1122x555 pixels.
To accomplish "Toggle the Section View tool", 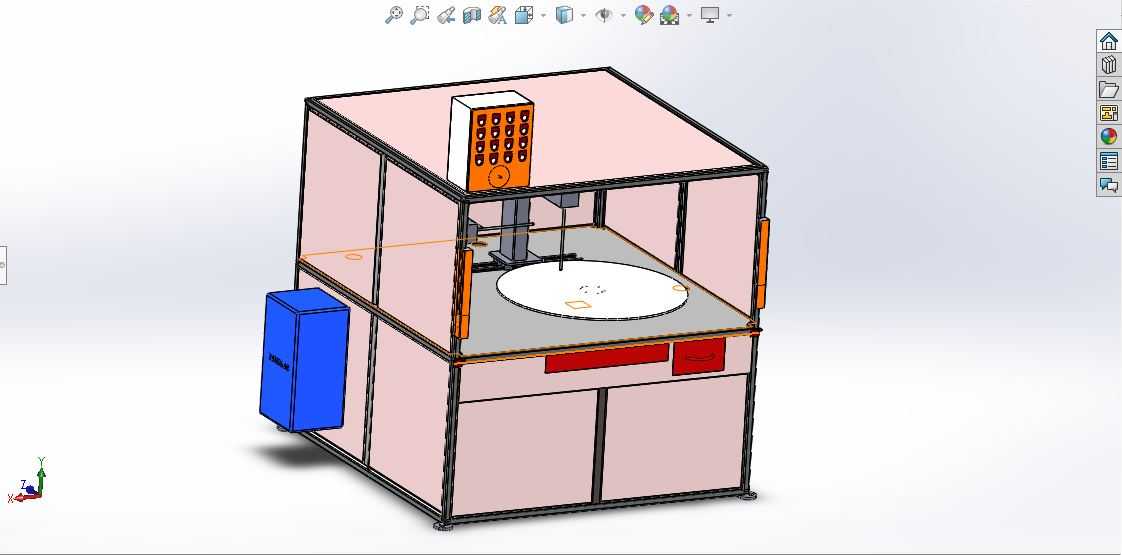I will tap(472, 15).
